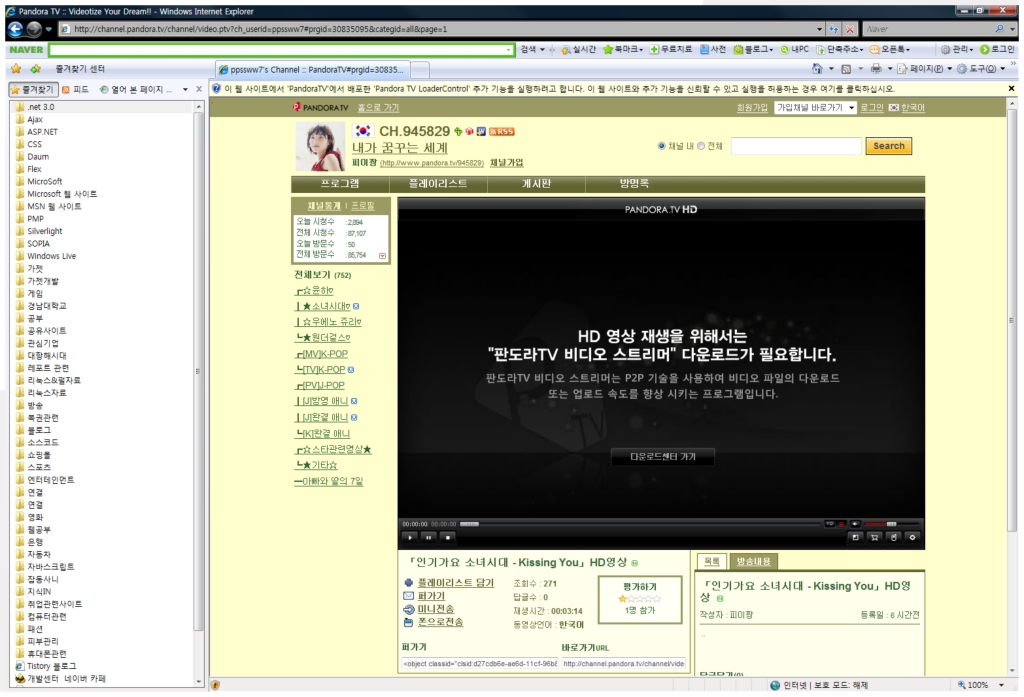Click the 퍼가기 envelope icon

point(408,596)
